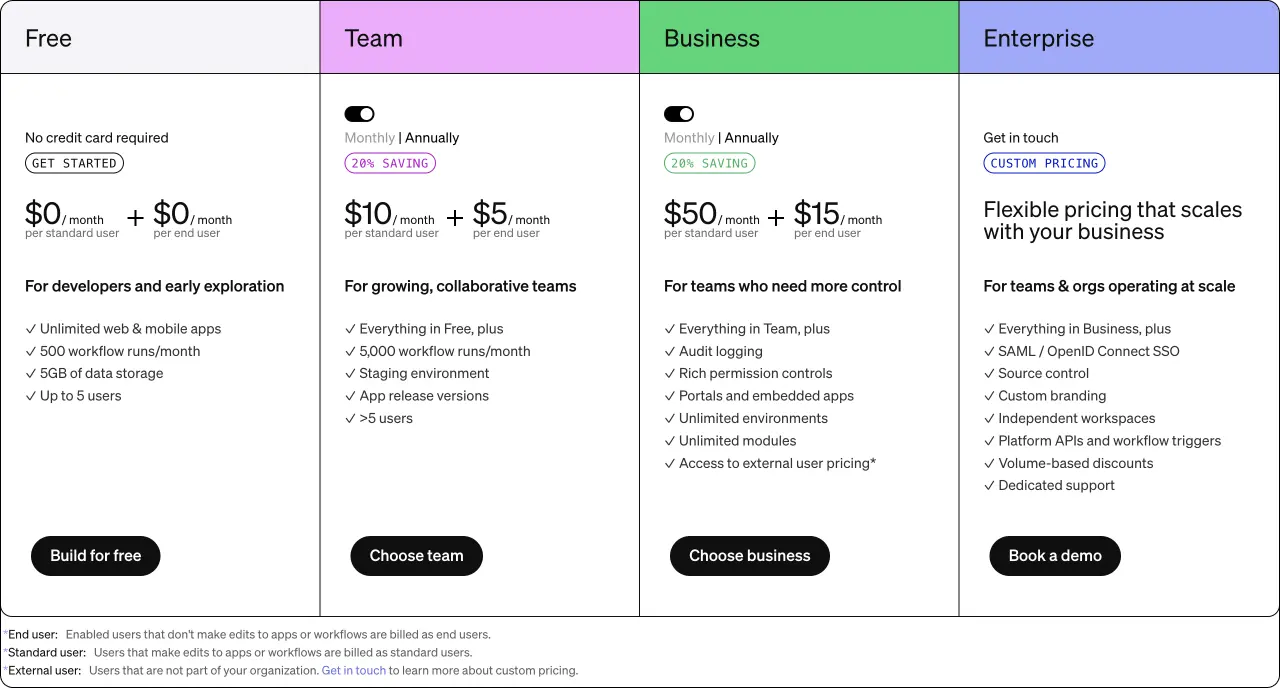
Task: Click checkmark next to Audit logging
Action: (x=670, y=351)
